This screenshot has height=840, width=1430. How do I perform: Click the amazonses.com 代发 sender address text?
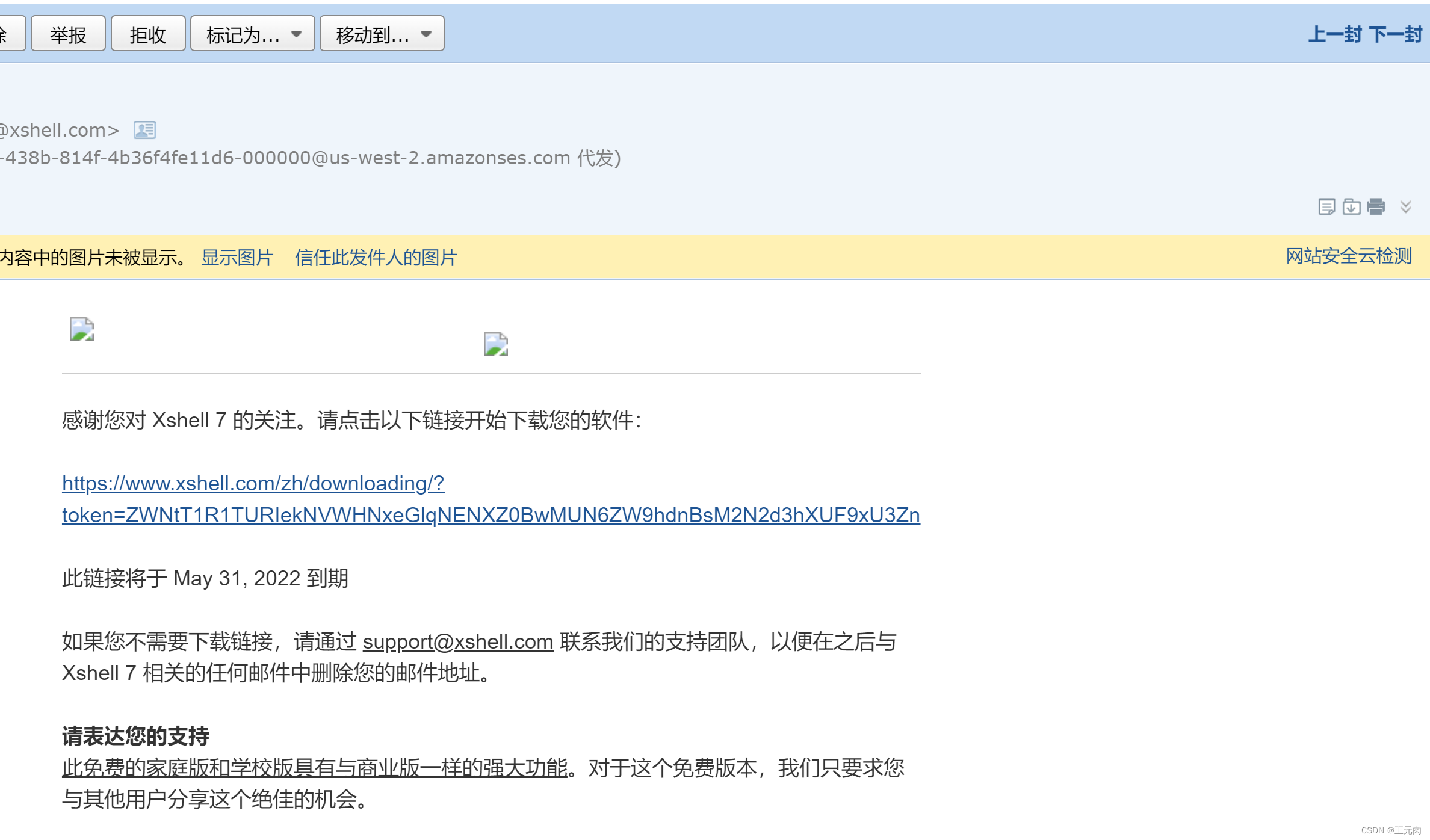310,158
